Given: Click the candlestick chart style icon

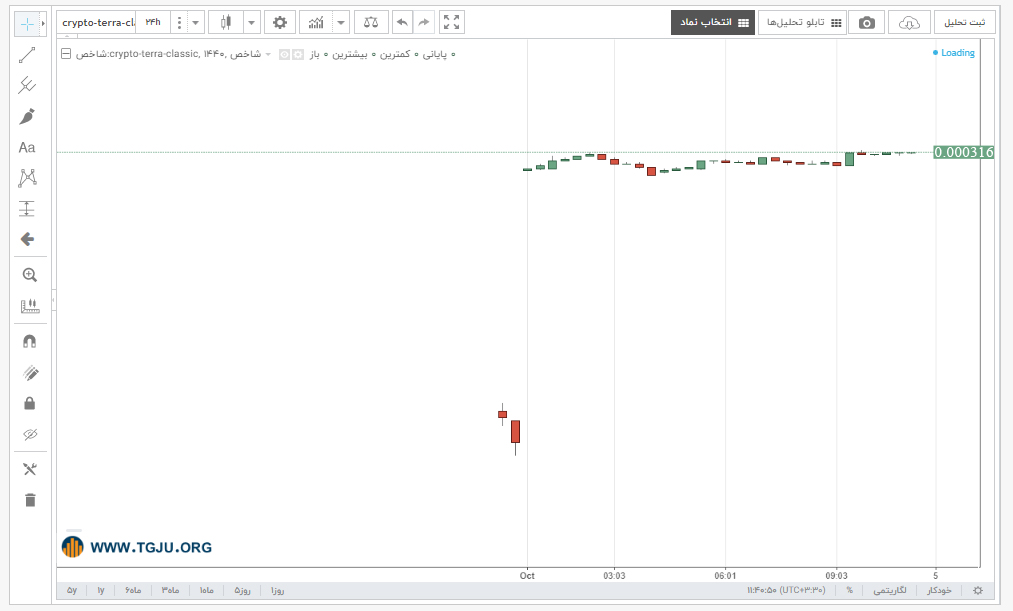Looking at the screenshot, I should coord(225,23).
